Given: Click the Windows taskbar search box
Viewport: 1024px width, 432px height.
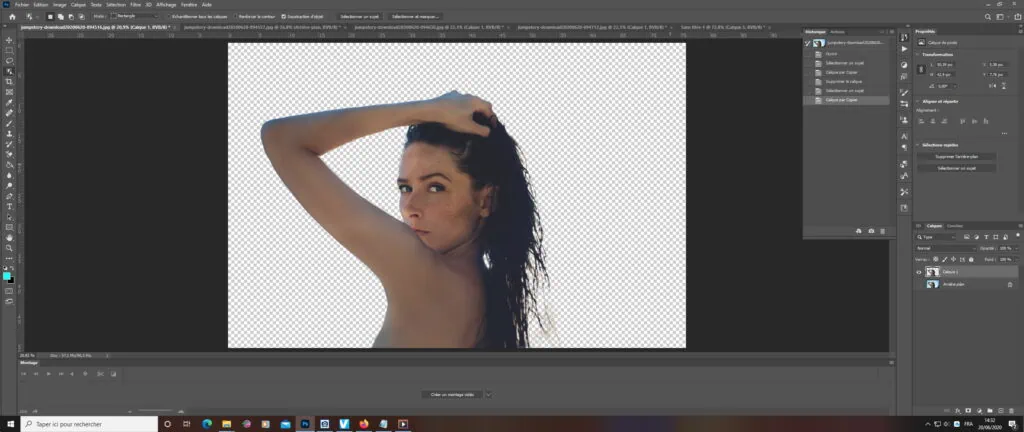Looking at the screenshot, I should 80,424.
